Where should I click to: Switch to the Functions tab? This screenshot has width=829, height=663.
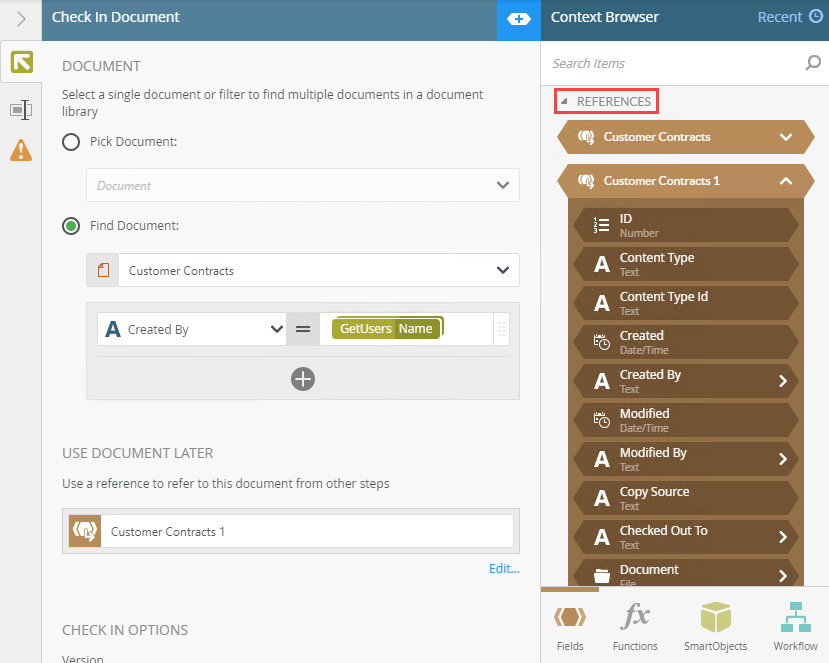pos(635,626)
